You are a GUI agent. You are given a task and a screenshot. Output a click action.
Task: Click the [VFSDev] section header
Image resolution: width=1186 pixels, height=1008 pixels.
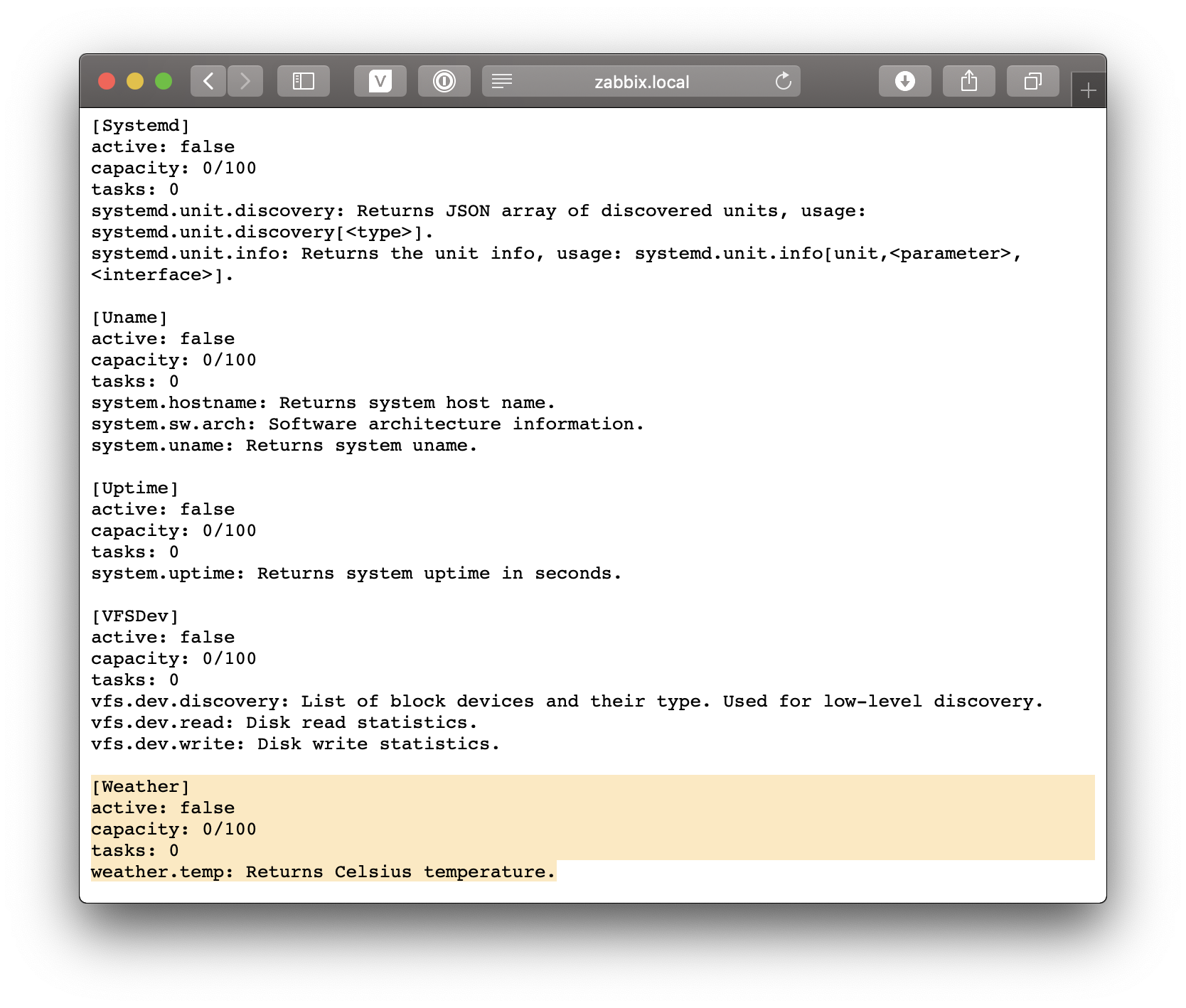coord(135,616)
